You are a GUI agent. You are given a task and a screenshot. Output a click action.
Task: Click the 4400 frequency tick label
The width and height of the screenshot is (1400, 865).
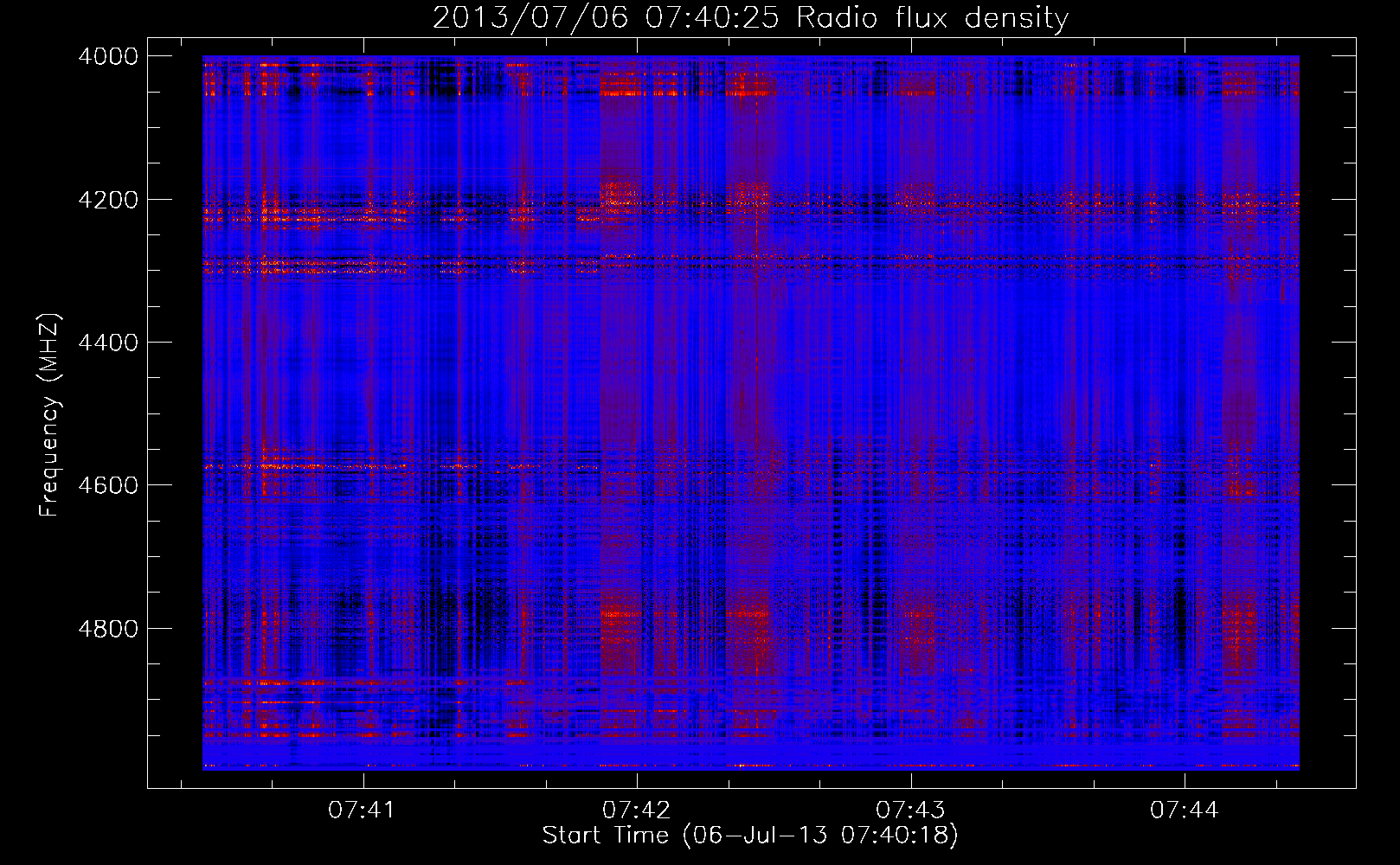108,343
